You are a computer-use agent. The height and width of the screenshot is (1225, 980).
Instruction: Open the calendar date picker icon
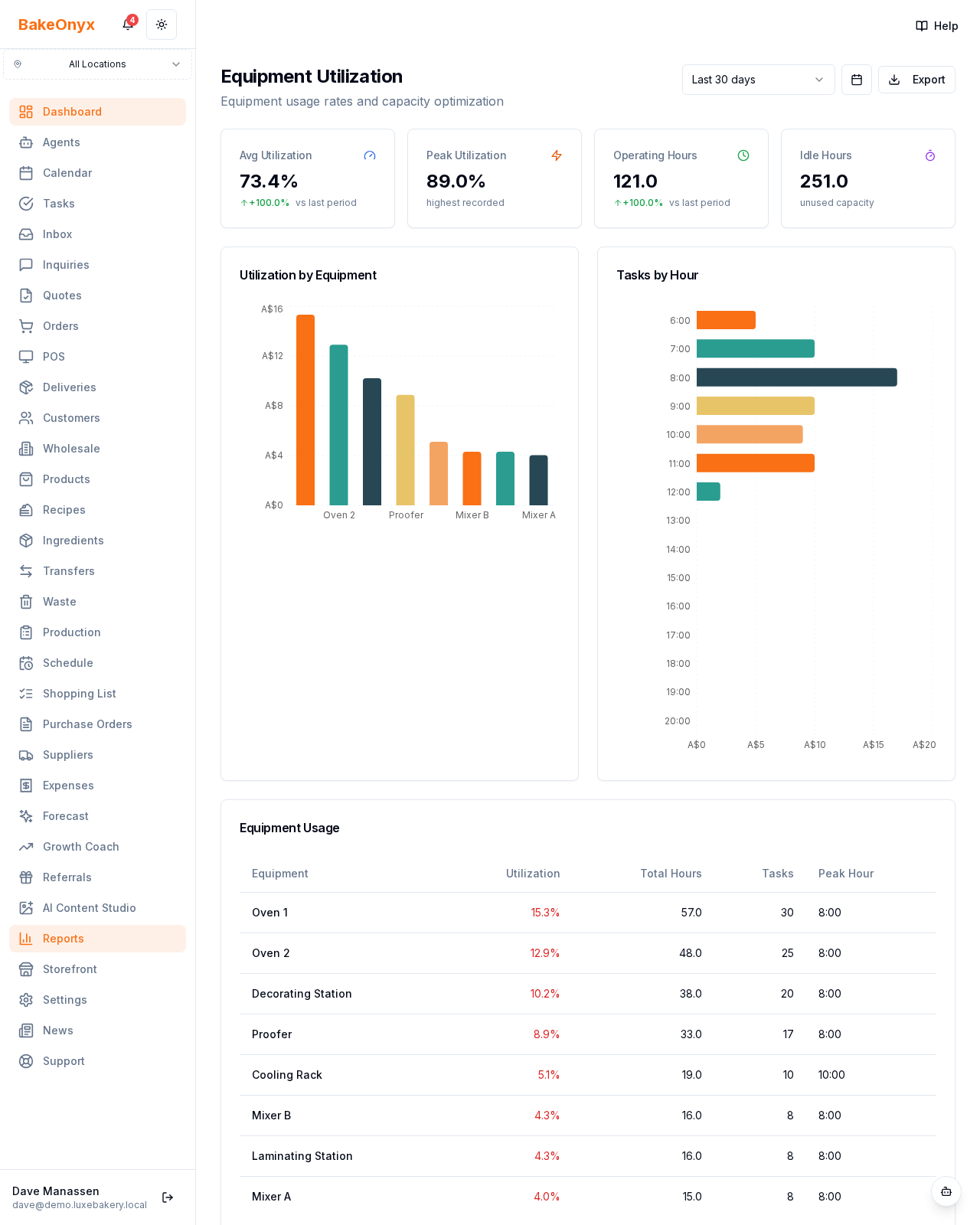tap(857, 80)
